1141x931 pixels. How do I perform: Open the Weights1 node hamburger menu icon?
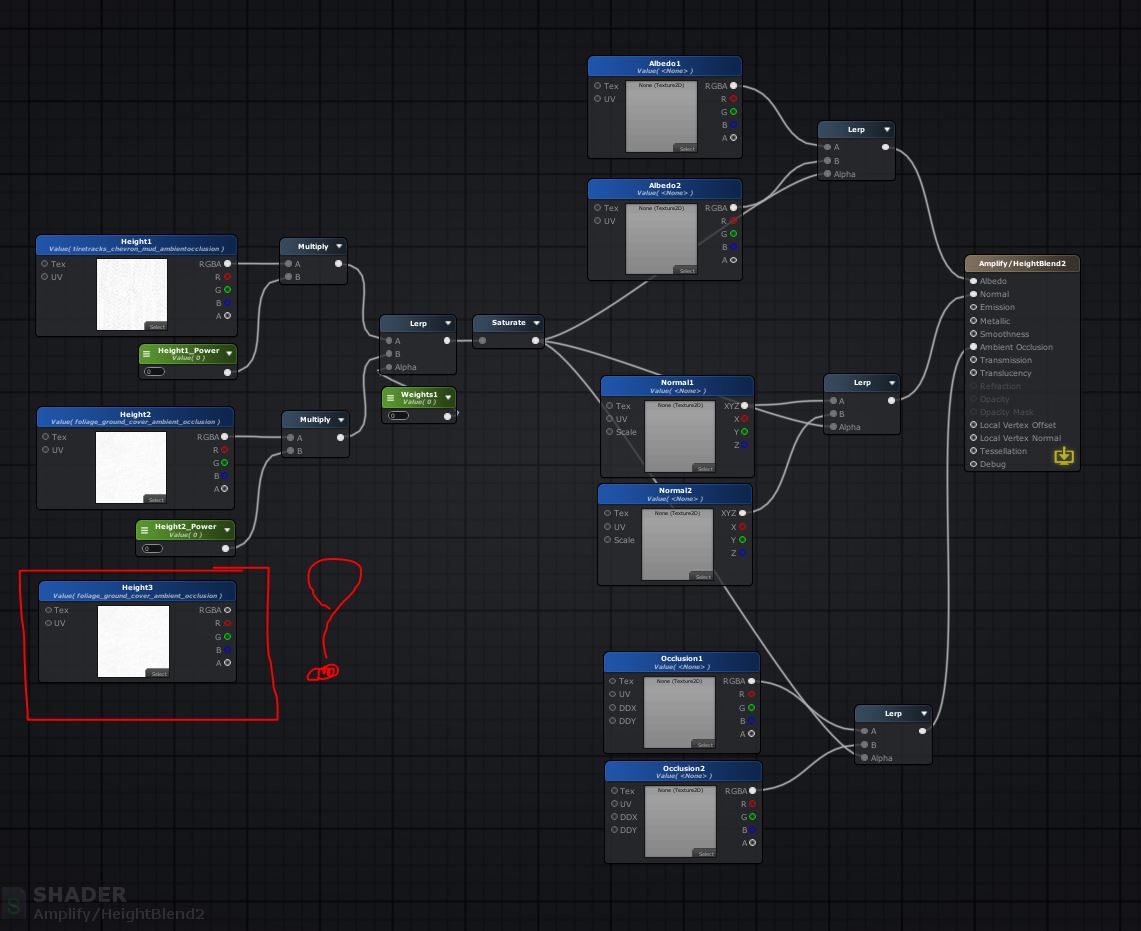[x=390, y=397]
